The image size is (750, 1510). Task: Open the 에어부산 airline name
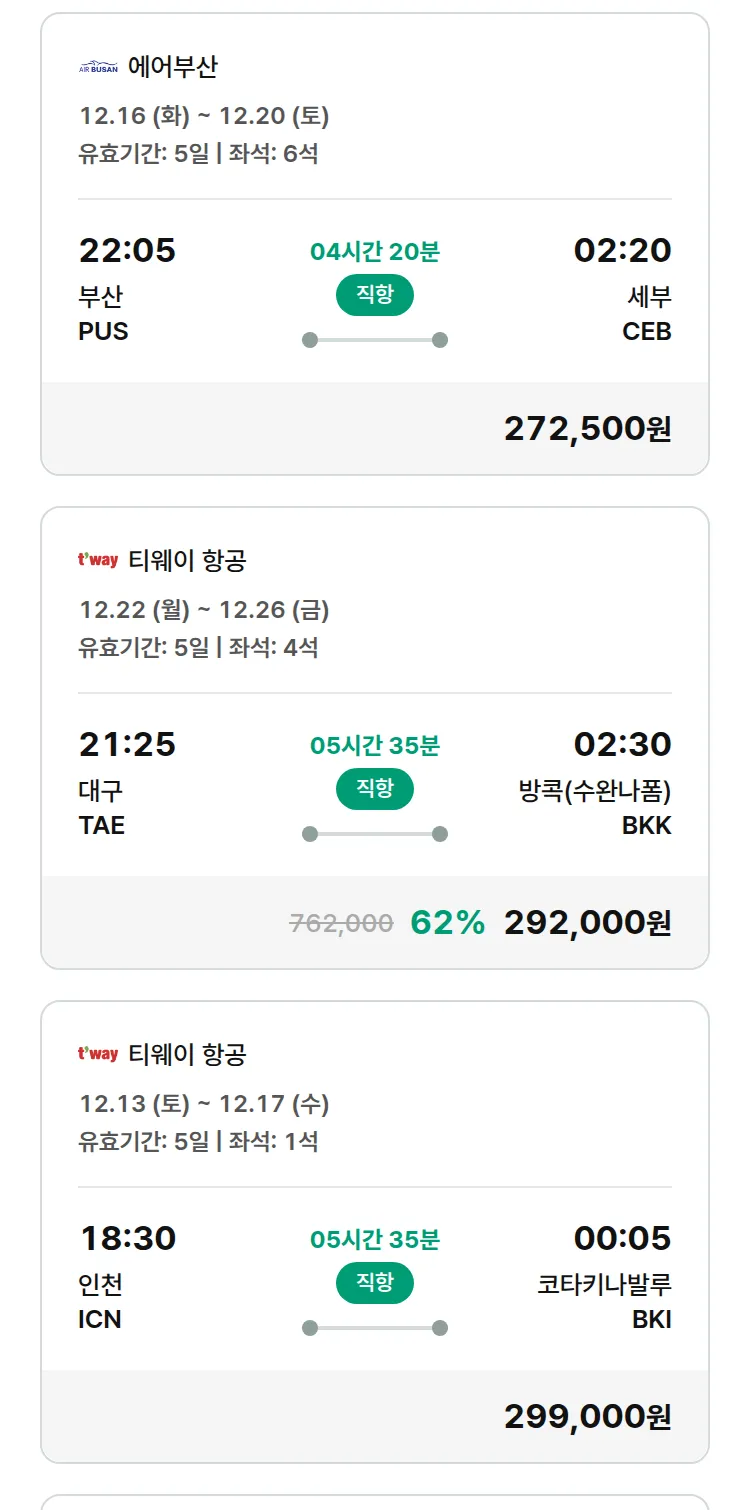(x=173, y=68)
